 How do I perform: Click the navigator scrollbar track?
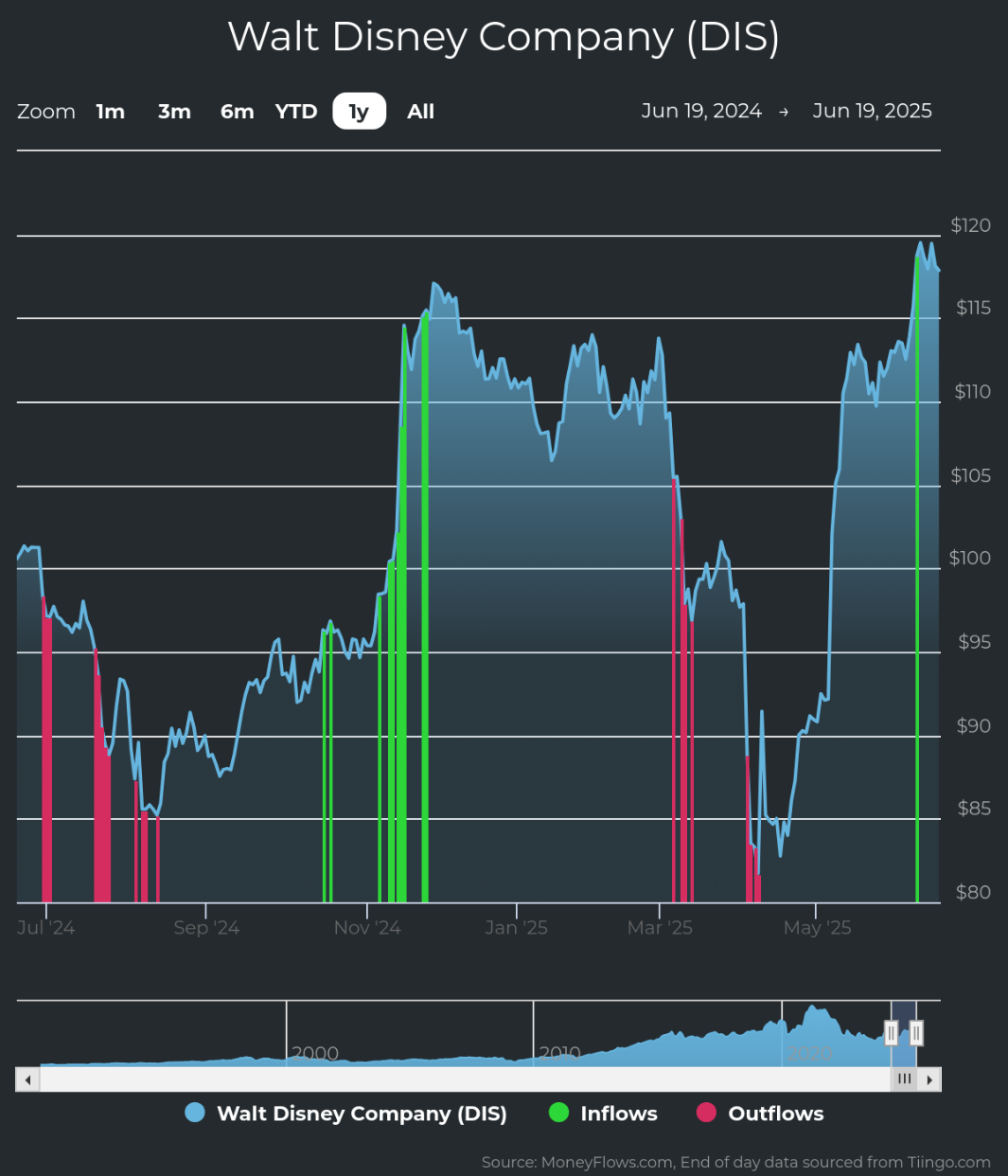(x=465, y=1079)
